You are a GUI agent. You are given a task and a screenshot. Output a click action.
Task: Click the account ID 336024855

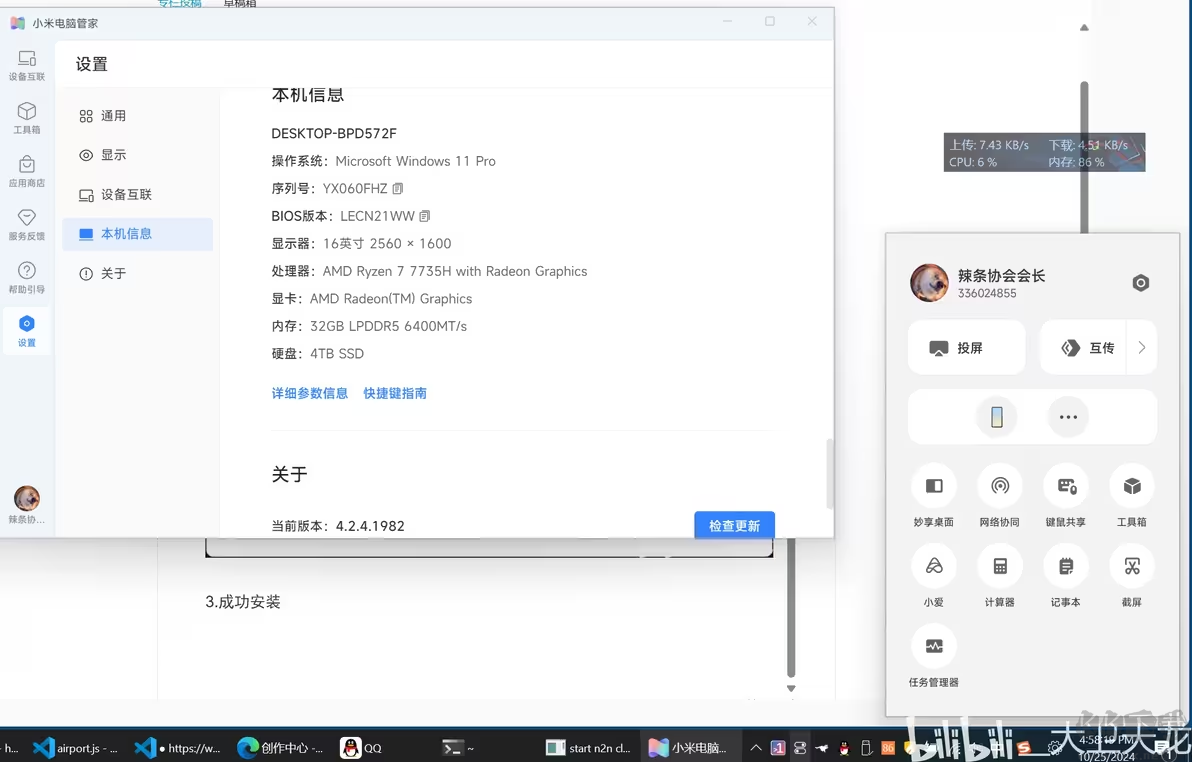click(x=987, y=294)
